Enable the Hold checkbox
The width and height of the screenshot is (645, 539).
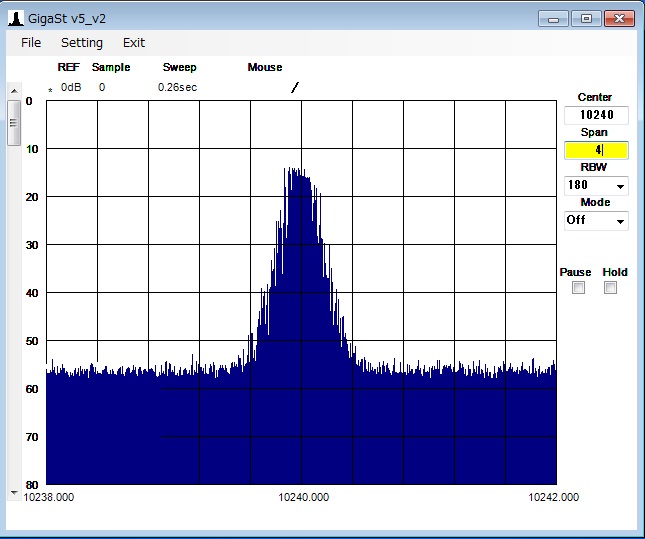(610, 288)
